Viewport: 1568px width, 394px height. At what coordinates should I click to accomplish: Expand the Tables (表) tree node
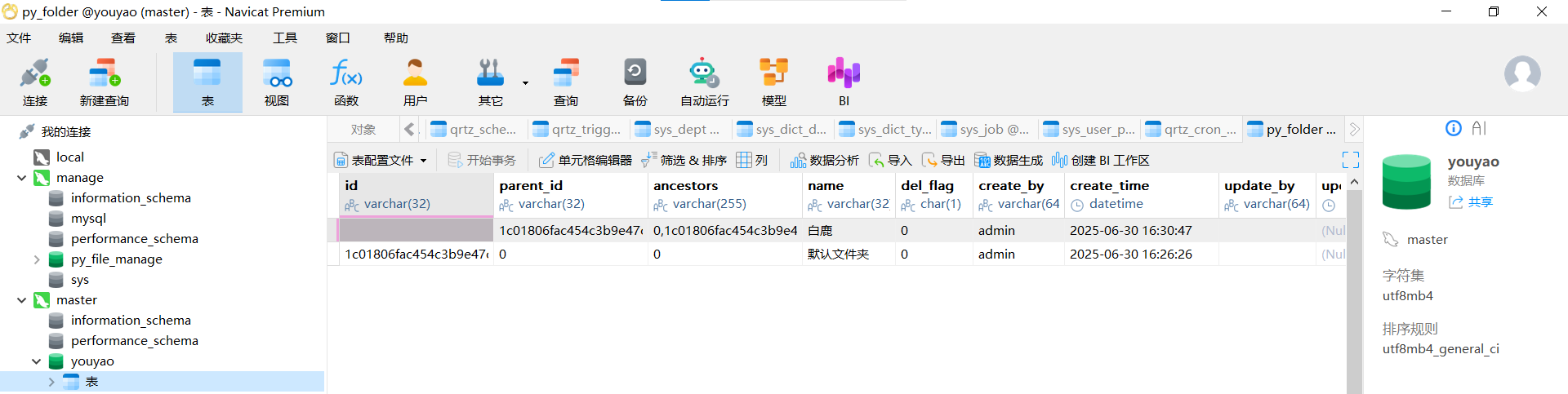tap(51, 382)
